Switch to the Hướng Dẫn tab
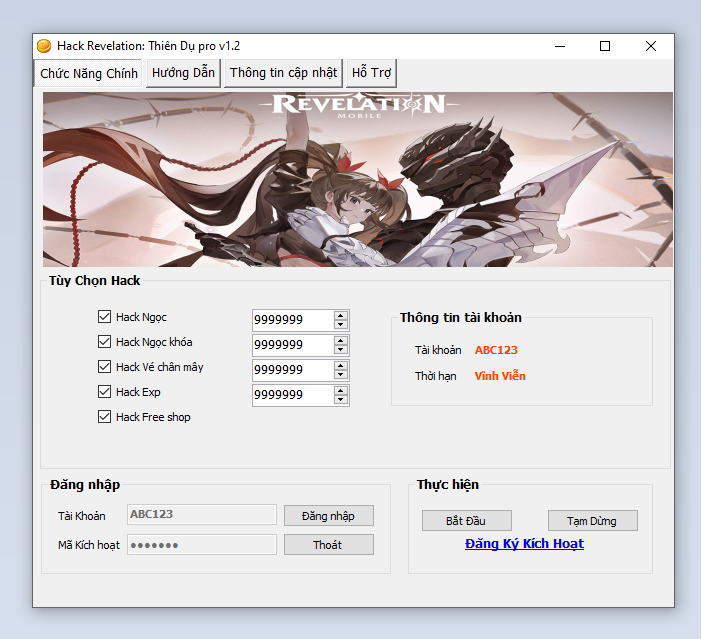 [x=183, y=73]
